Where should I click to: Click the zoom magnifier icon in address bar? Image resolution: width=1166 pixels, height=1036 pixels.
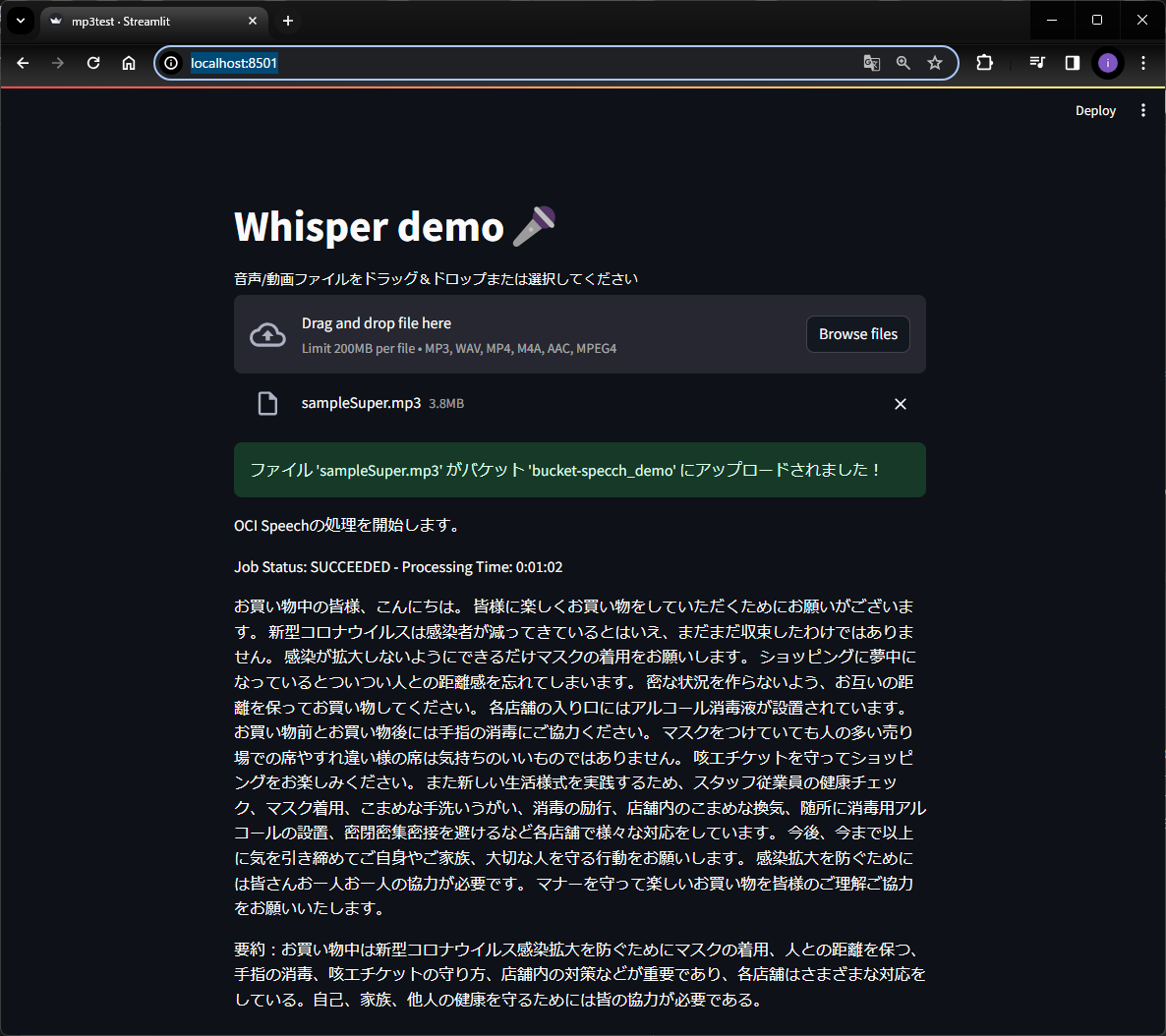tap(903, 62)
